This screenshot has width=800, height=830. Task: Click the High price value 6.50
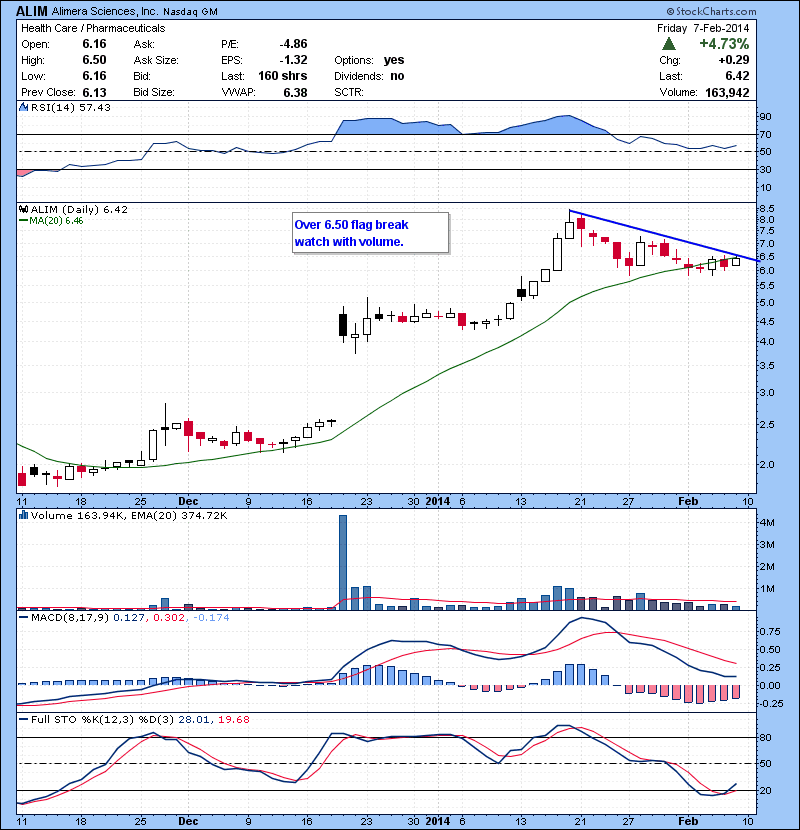[x=94, y=60]
